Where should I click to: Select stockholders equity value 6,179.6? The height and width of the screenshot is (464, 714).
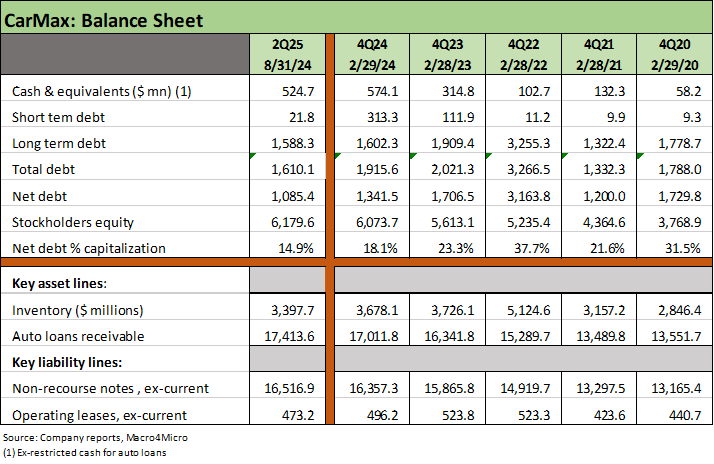[x=293, y=222]
